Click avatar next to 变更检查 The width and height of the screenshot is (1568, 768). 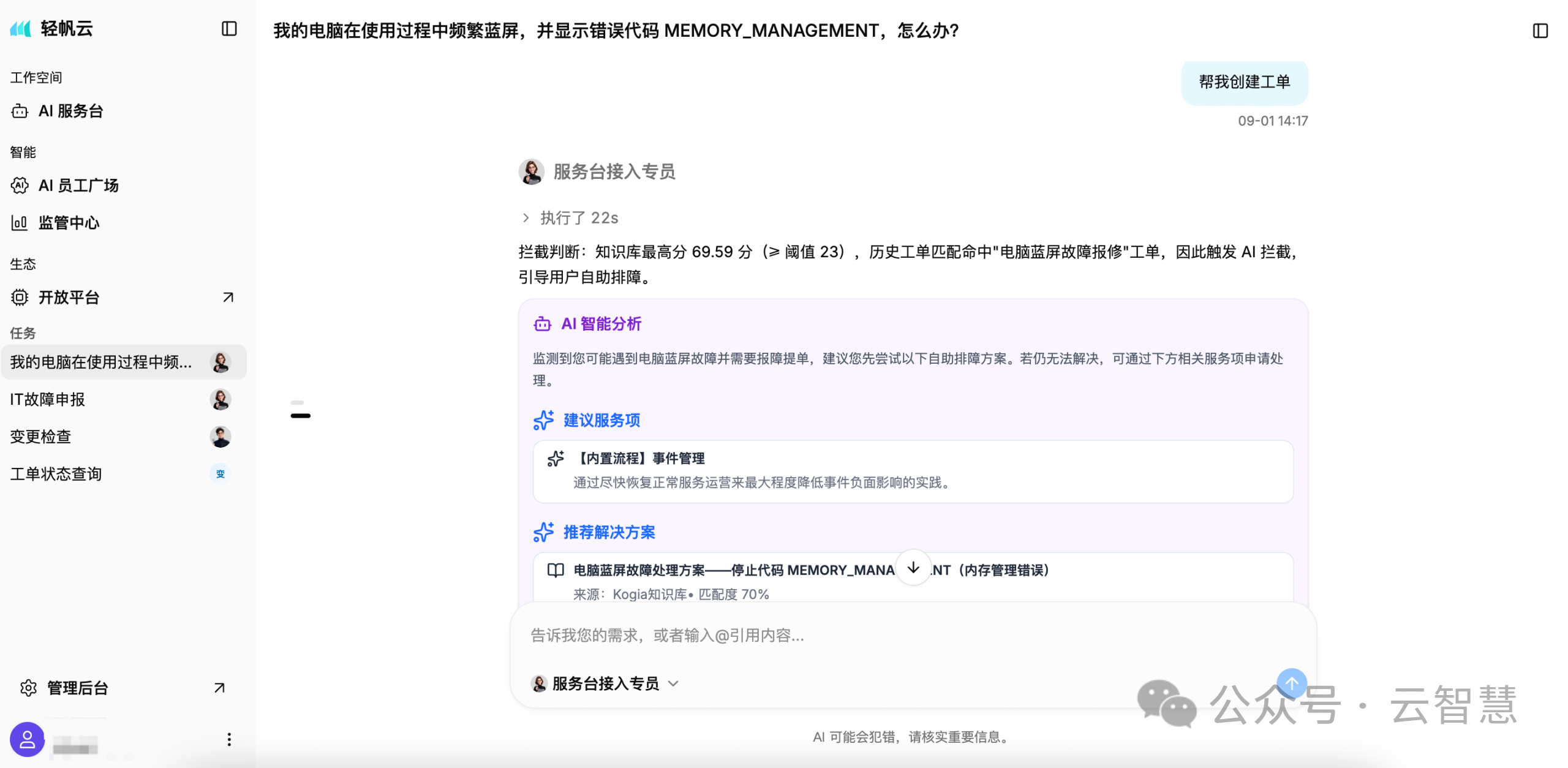point(221,437)
